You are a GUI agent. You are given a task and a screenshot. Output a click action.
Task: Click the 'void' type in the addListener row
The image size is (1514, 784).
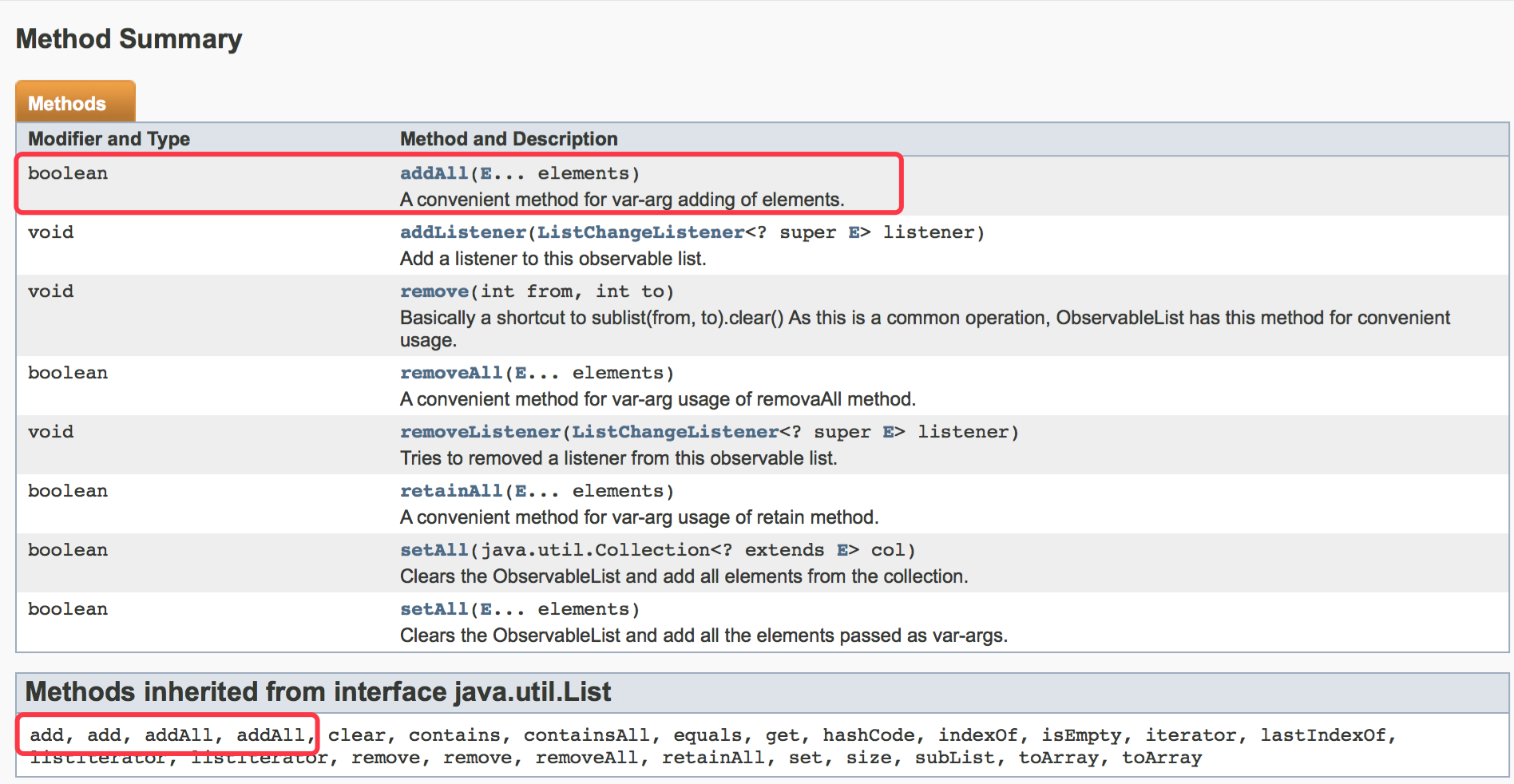(50, 232)
